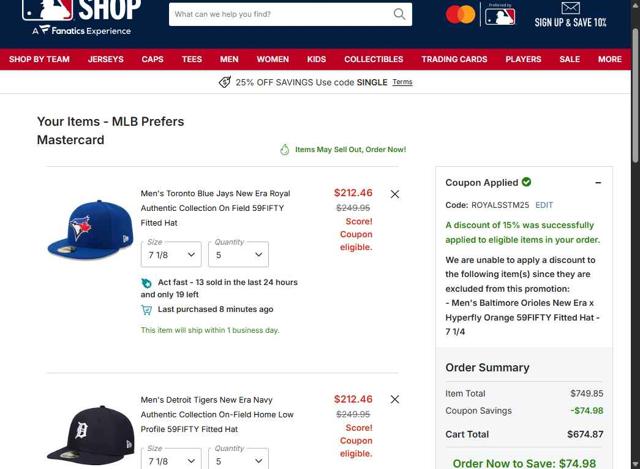Click the Sign Up & Save envelope icon
Image resolution: width=640 pixels, height=469 pixels.
click(x=570, y=8)
